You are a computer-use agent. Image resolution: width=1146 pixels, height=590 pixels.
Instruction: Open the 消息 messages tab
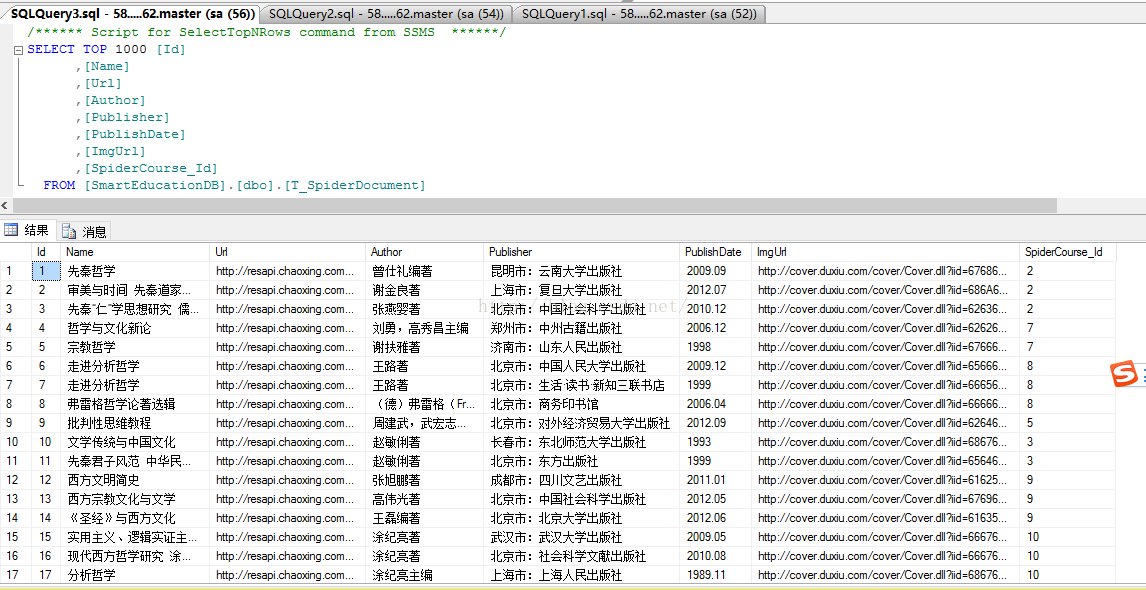pyautogui.click(x=85, y=232)
